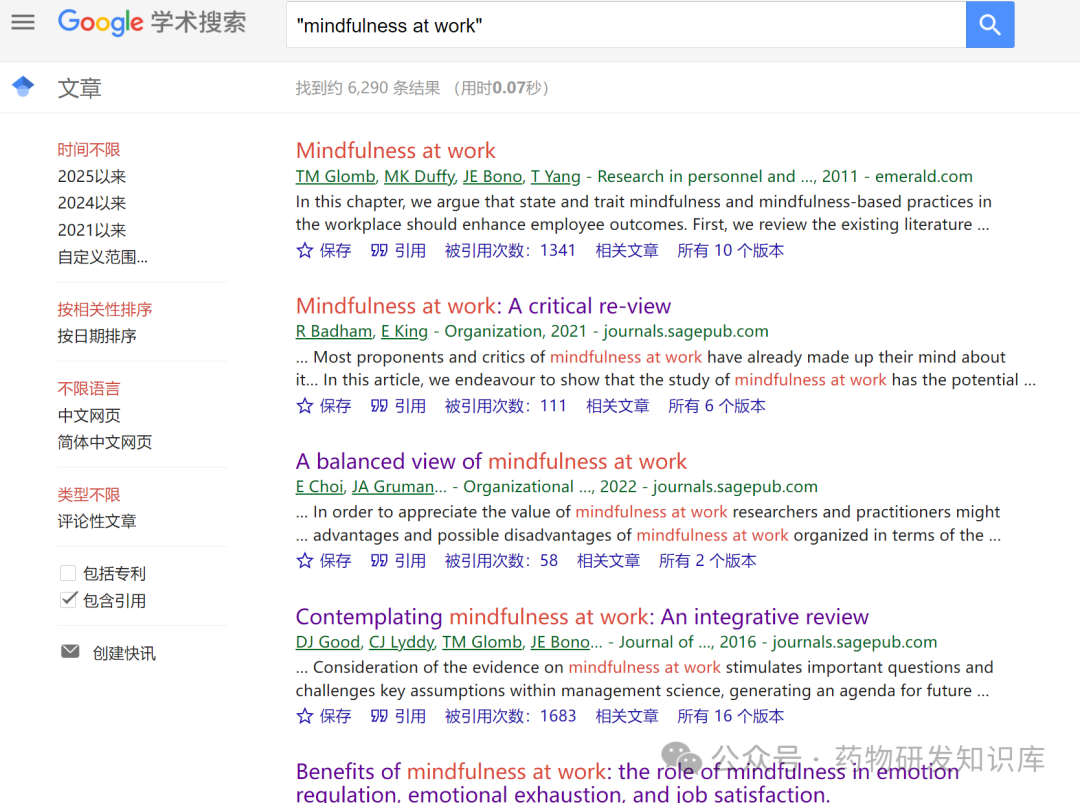1080x803 pixels.
Task: Click the Google Scholar logo
Action: [x=152, y=23]
